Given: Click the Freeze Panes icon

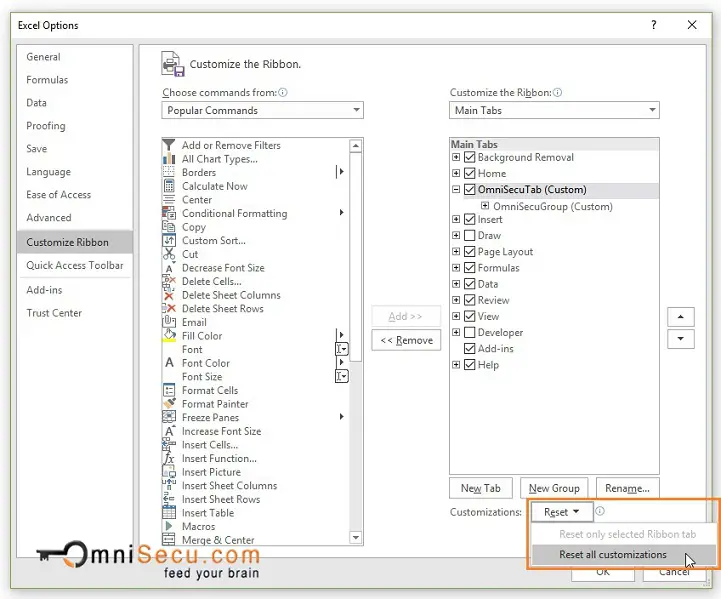Looking at the screenshot, I should tap(169, 417).
